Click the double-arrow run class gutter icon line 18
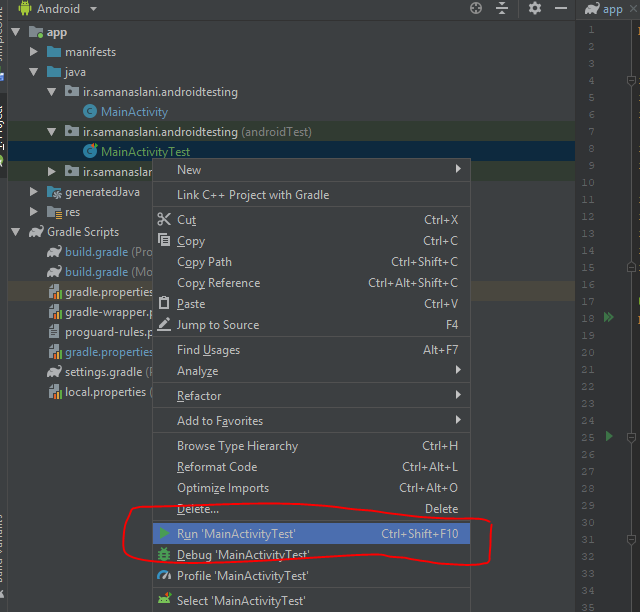Viewport: 640px width, 612px height. click(609, 317)
